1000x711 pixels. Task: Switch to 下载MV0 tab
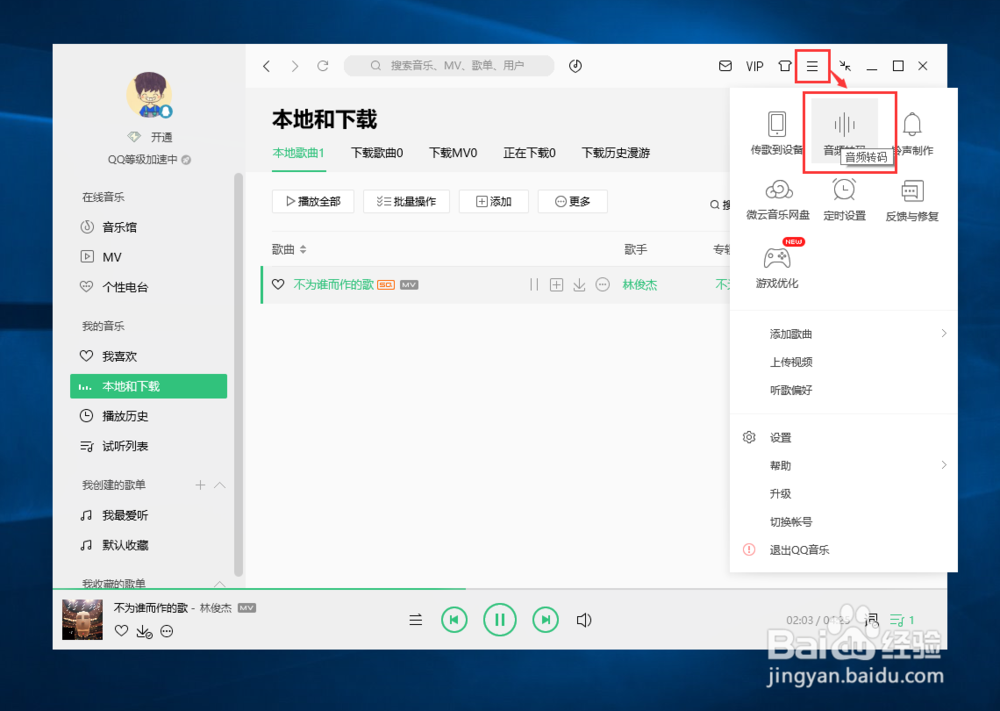tap(453, 153)
